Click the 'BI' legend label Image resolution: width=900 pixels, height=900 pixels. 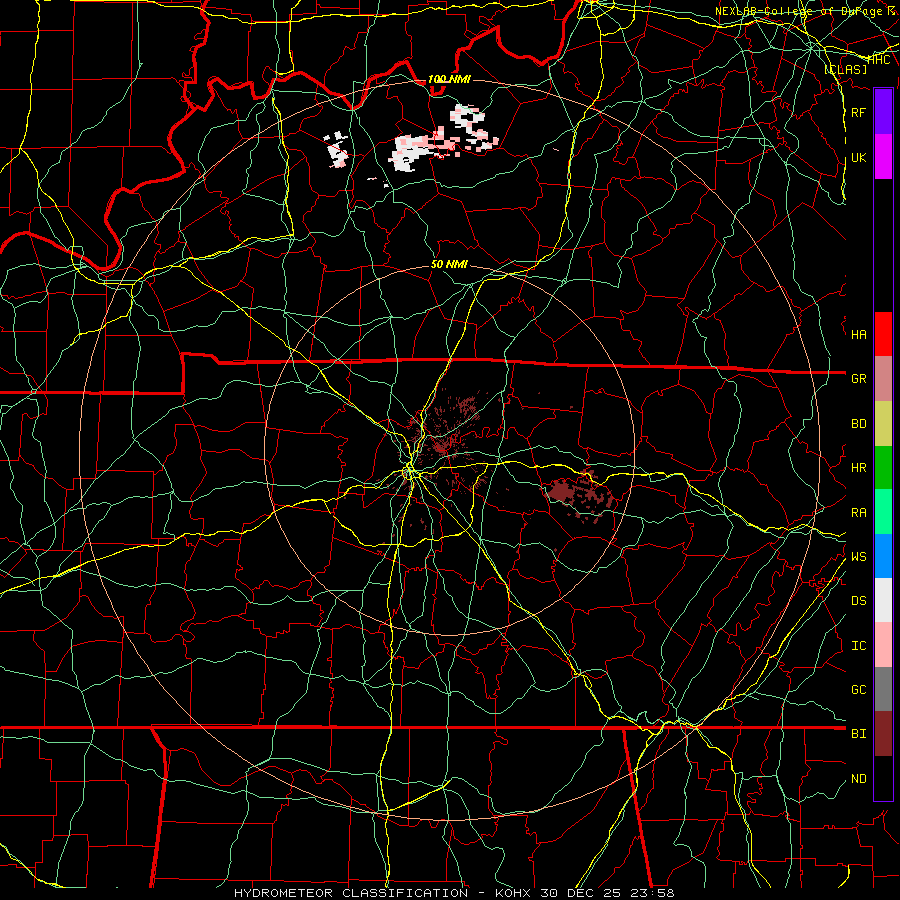coord(858,734)
